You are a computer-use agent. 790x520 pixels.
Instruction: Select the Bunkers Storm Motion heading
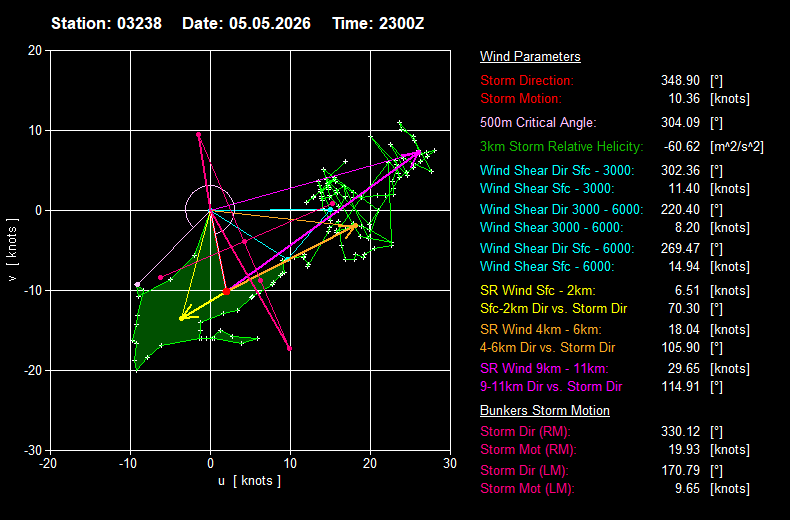coord(545,411)
